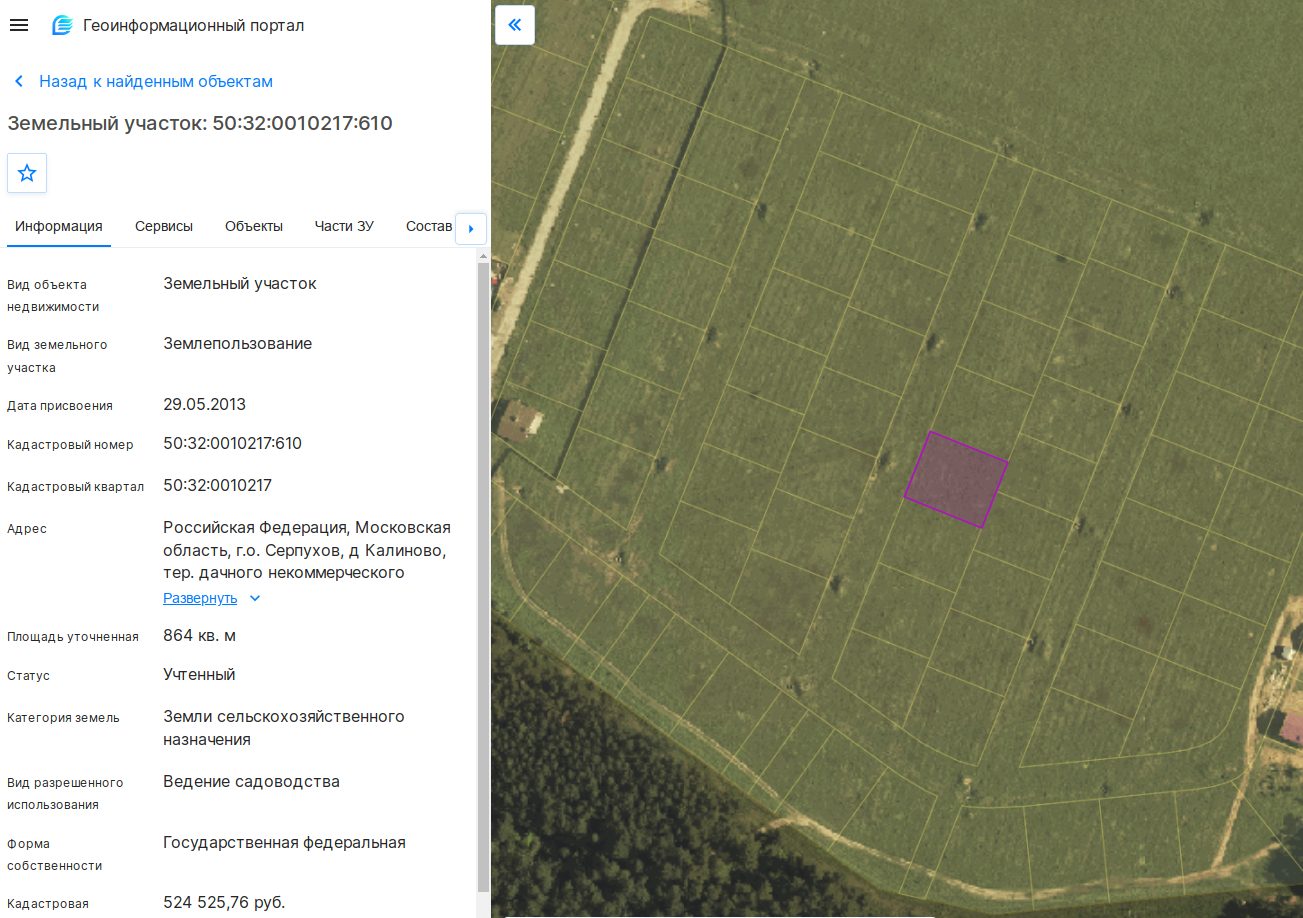Expand address with chevron next to Развернуть

254,598
